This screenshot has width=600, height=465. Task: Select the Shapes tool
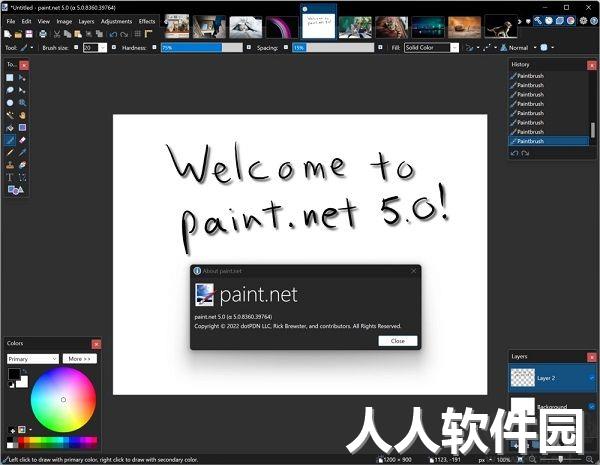point(15,190)
